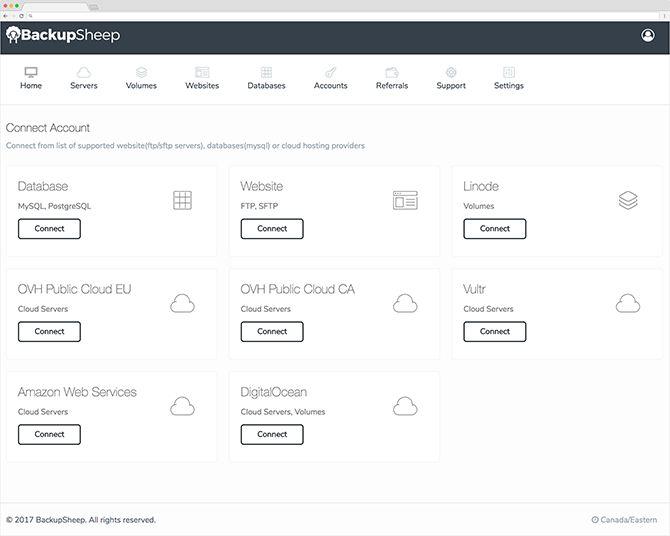Viewport: 670px width, 536px height.
Task: Click the Canada/Eastern timezone link
Action: pyautogui.click(x=625, y=520)
